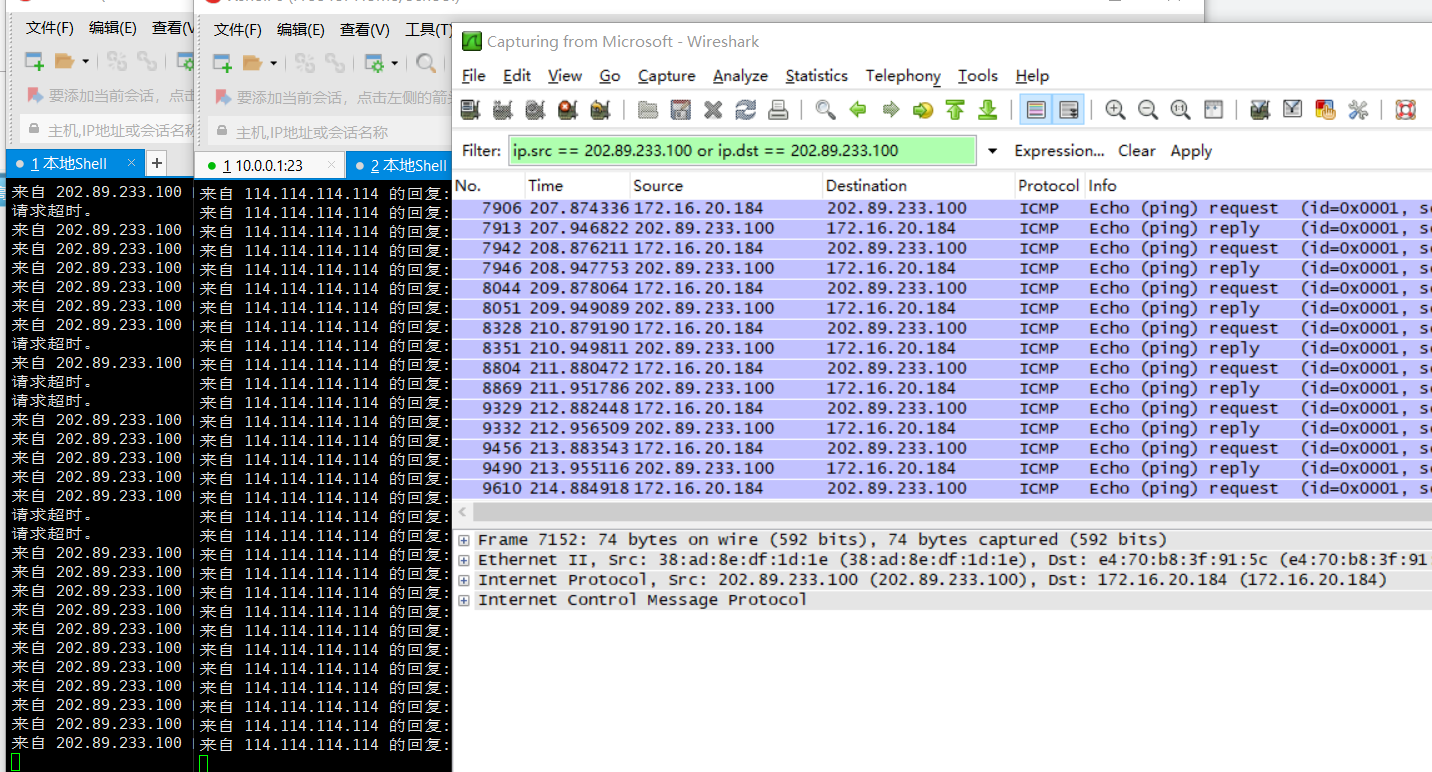
Task: Restart the running capture in Wireshark
Action: (x=600, y=110)
